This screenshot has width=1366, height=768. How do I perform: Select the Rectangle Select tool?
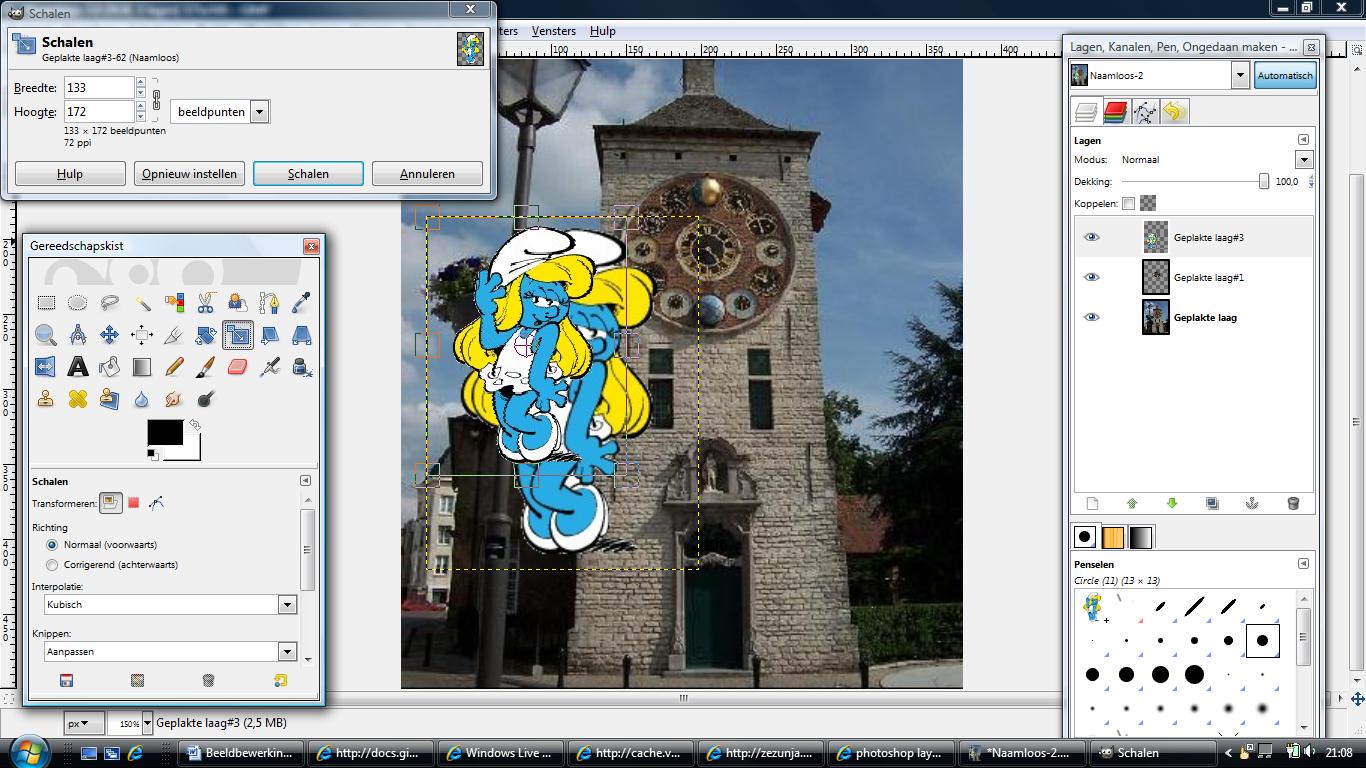point(46,302)
